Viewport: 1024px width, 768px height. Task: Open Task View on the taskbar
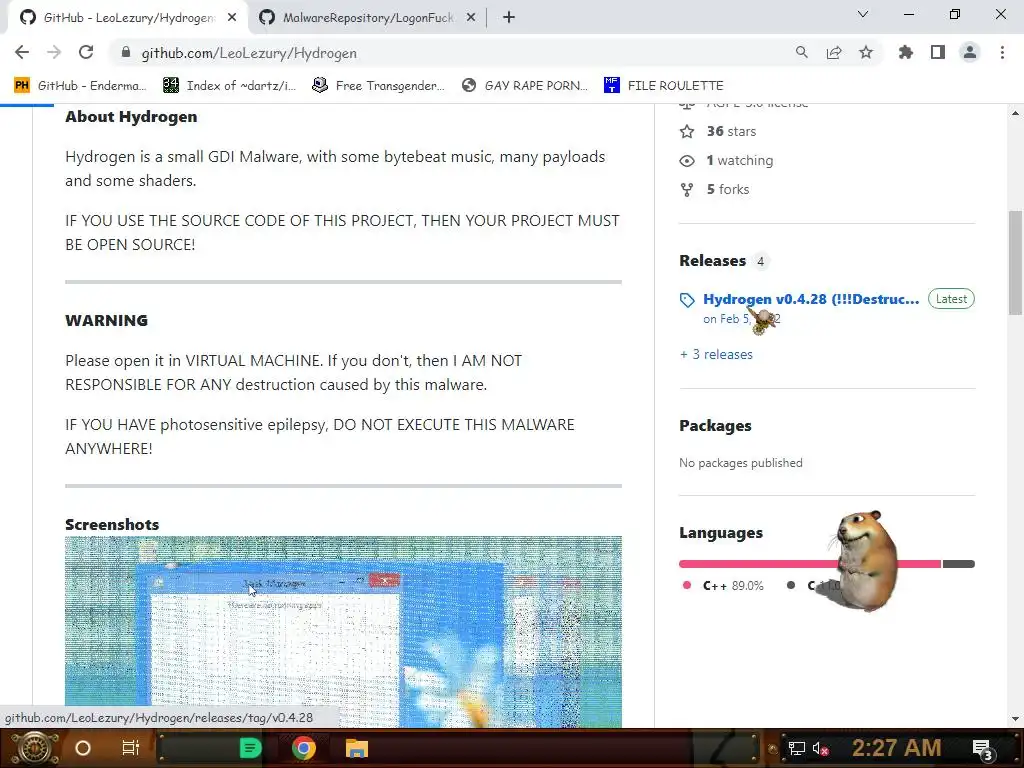131,748
